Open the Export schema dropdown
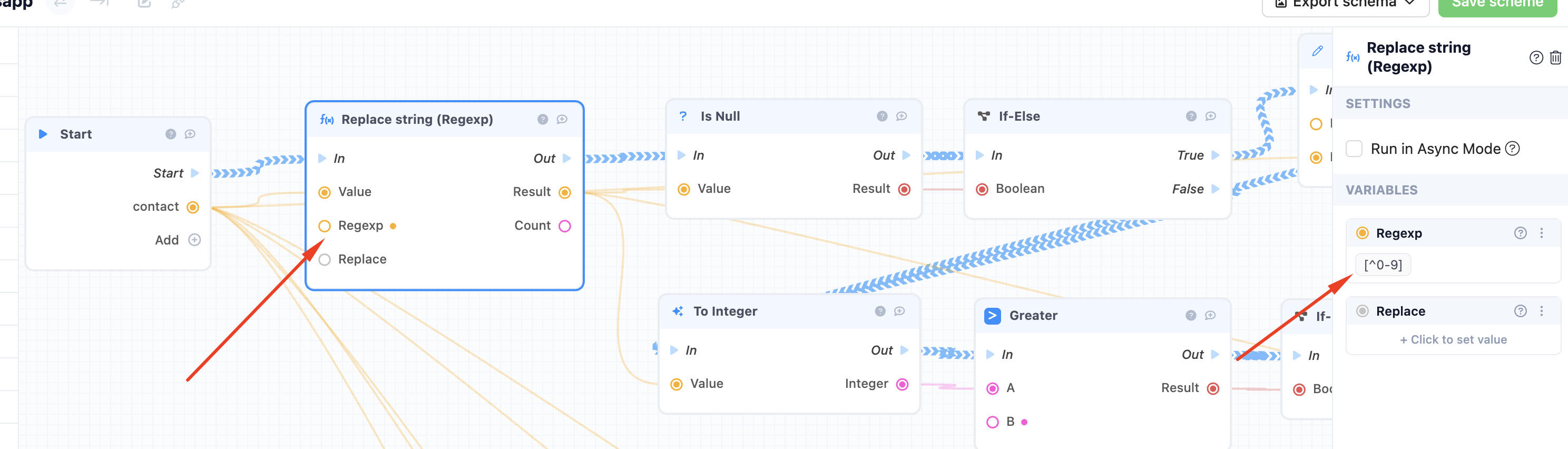Screen dimensions: 1568x449 [x=1345, y=5]
